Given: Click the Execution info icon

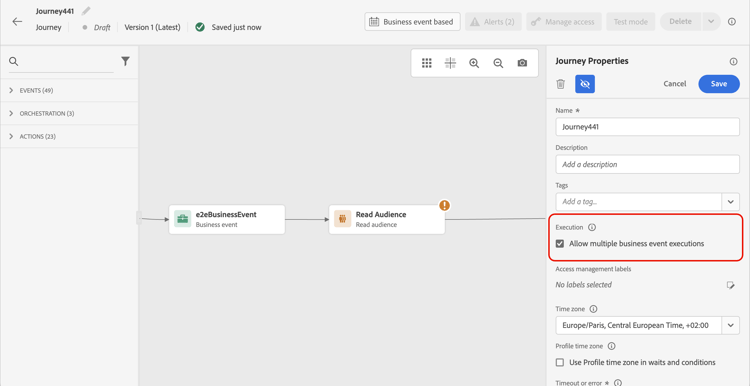Looking at the screenshot, I should pyautogui.click(x=592, y=228).
